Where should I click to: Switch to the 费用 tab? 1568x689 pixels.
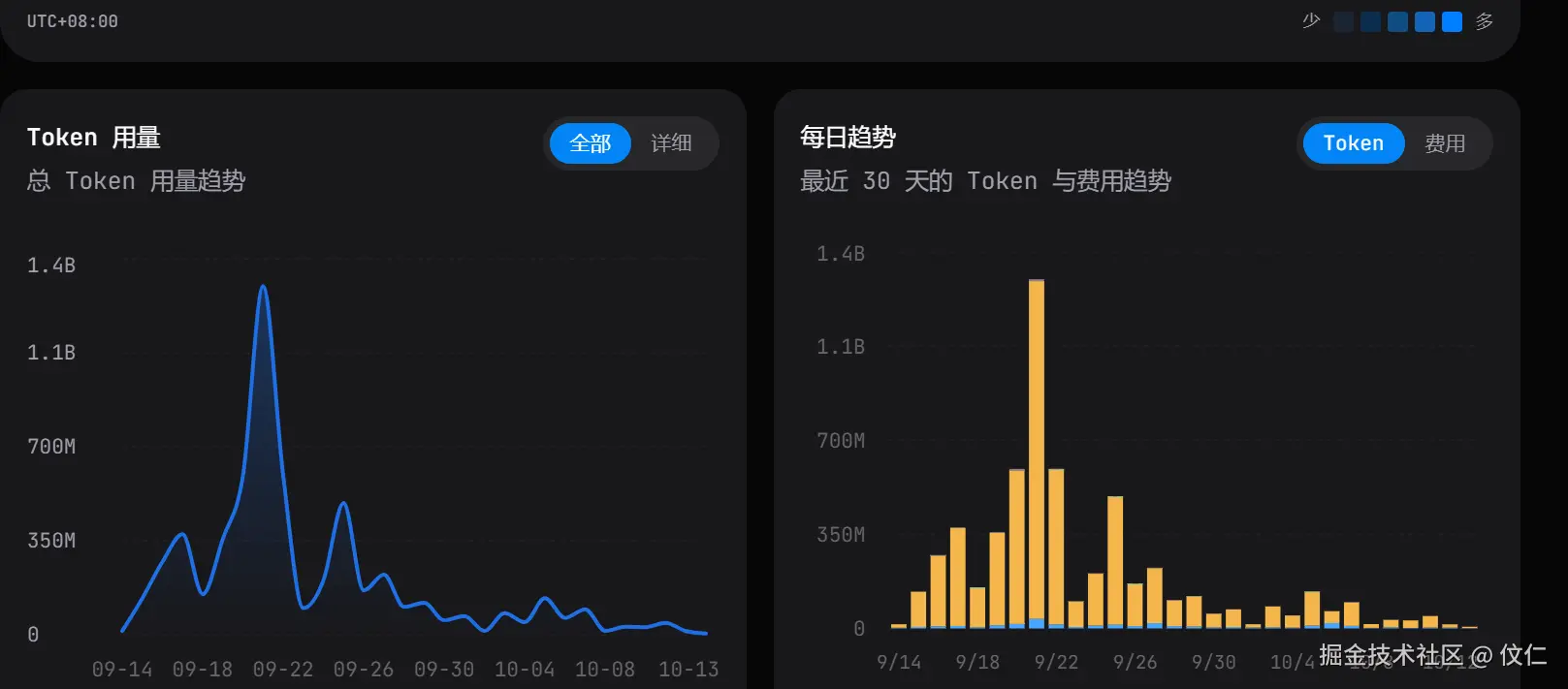pyautogui.click(x=1445, y=143)
